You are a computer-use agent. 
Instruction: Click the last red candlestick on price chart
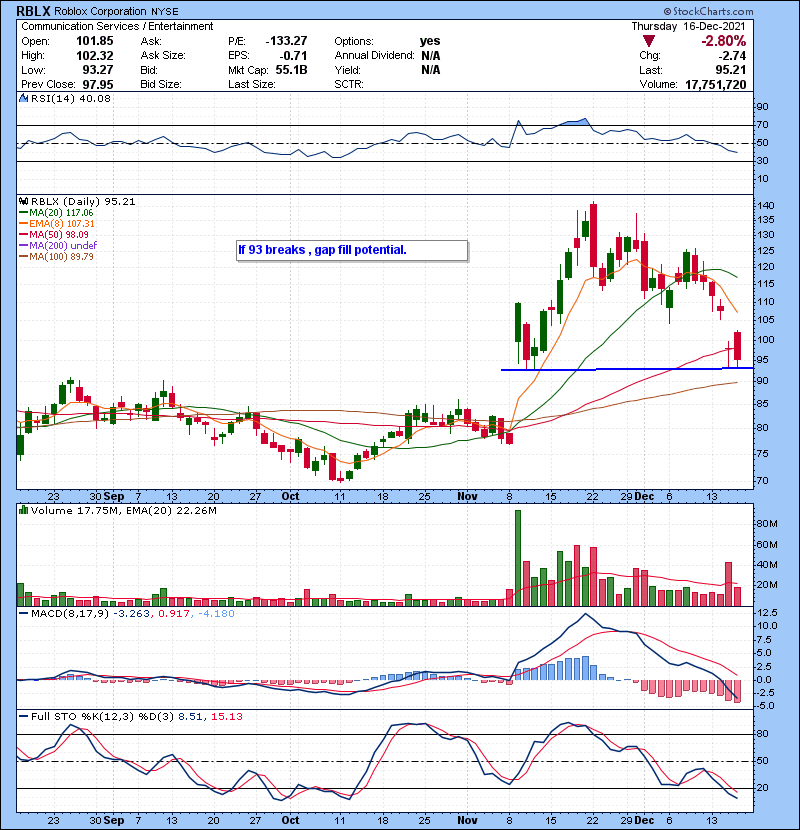(737, 345)
